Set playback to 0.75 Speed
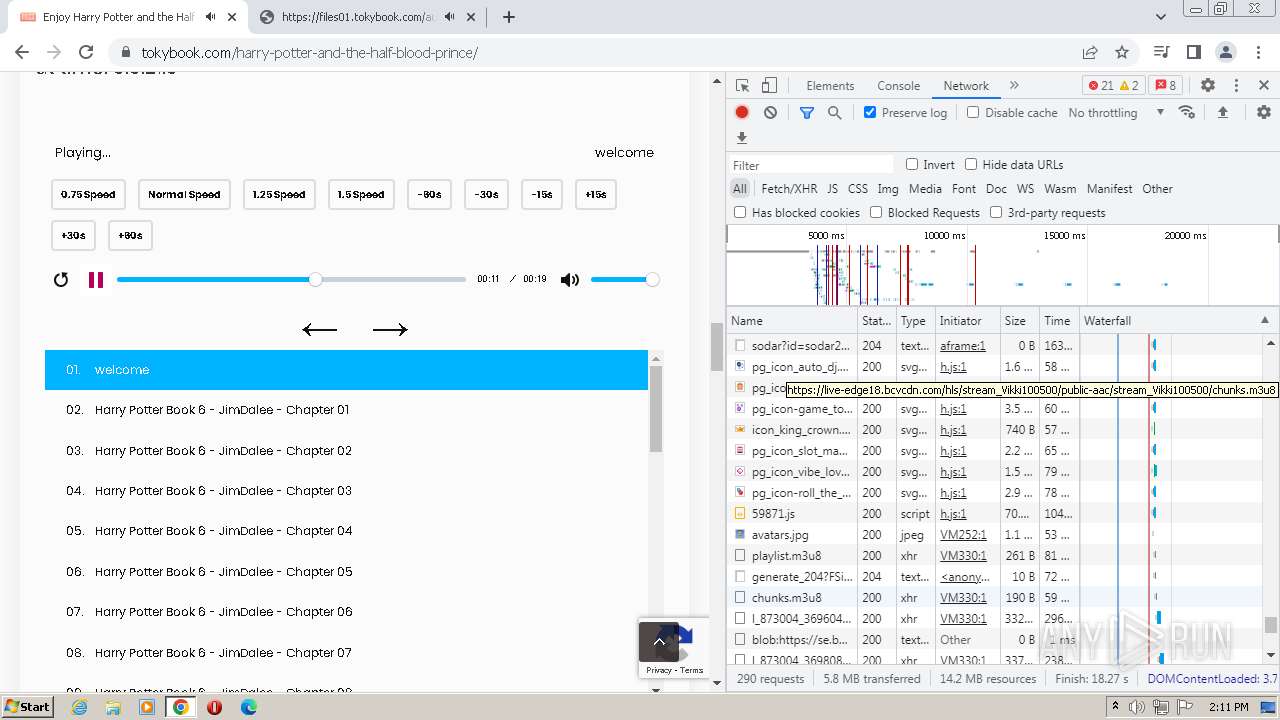 (x=88, y=195)
